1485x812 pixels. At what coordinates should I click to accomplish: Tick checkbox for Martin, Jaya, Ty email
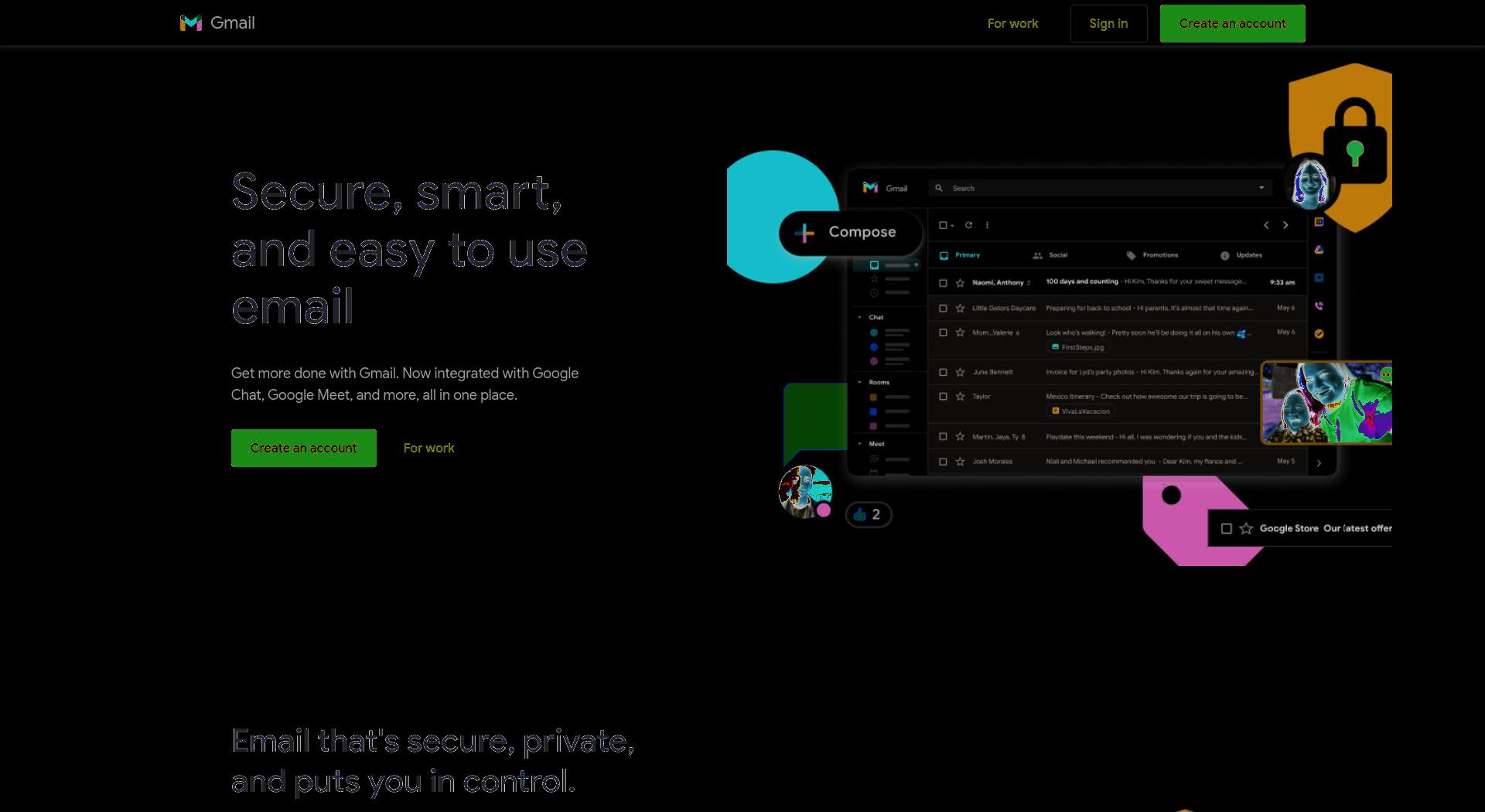[943, 437]
